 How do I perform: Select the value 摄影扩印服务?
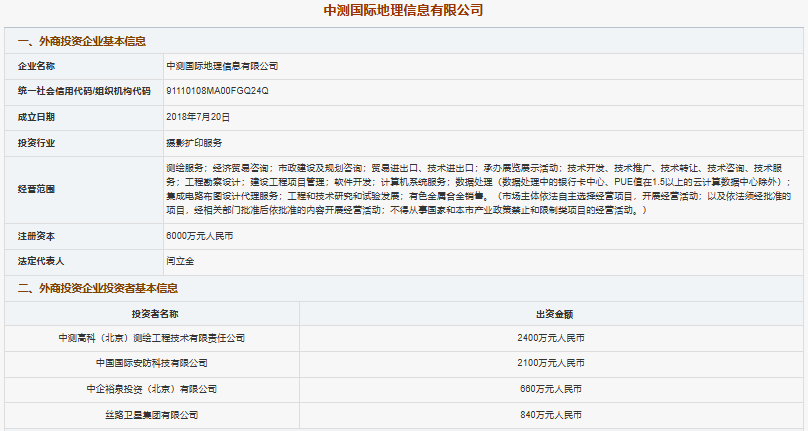194,143
